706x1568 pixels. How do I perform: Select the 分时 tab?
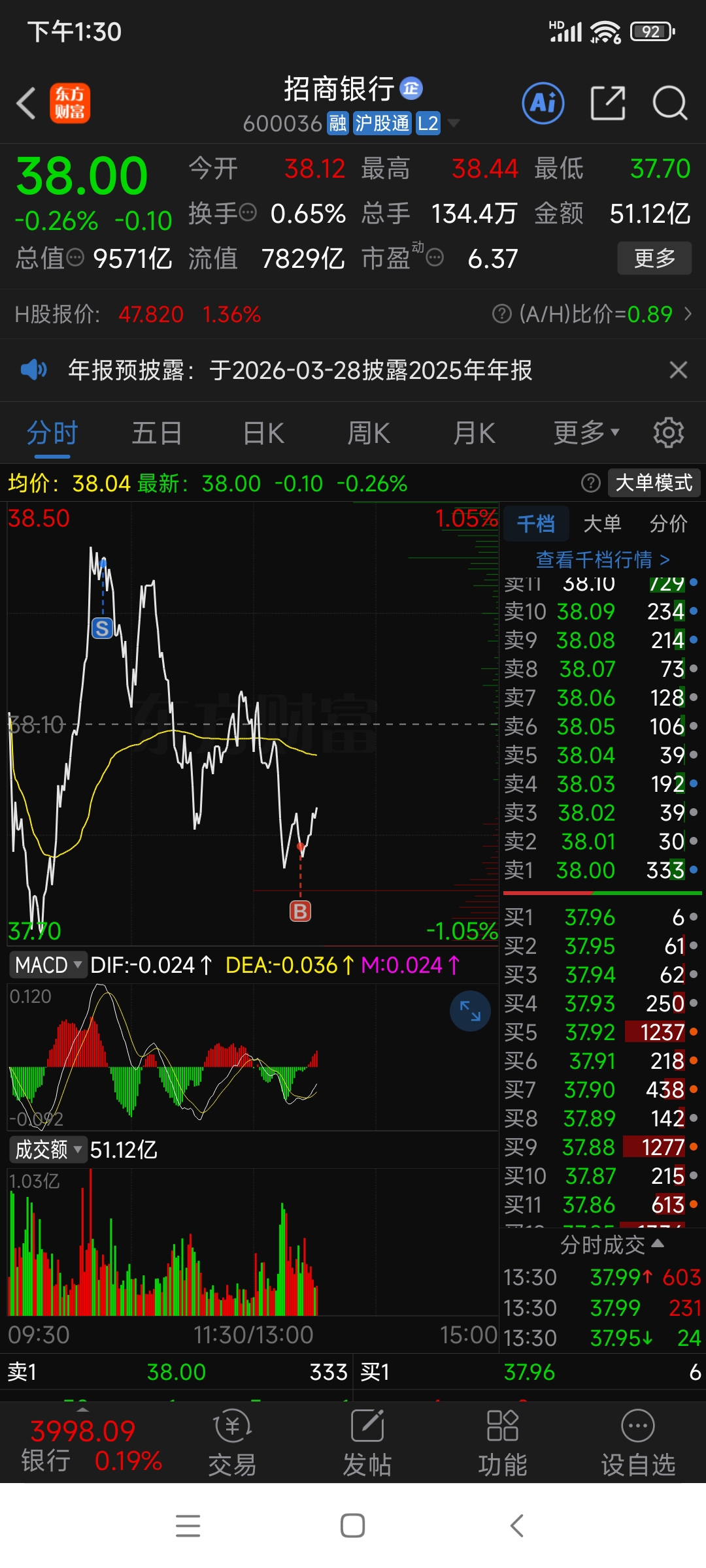[52, 433]
